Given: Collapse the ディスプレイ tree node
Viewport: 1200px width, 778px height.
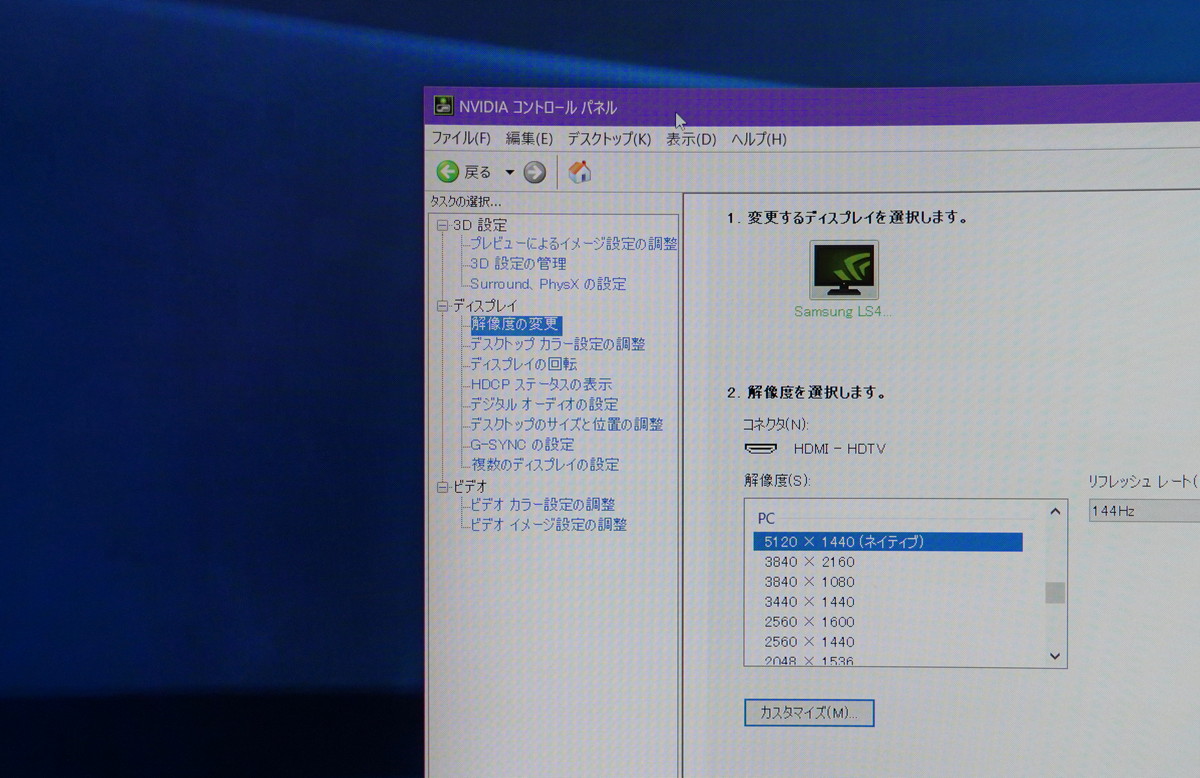Looking at the screenshot, I should 442,305.
